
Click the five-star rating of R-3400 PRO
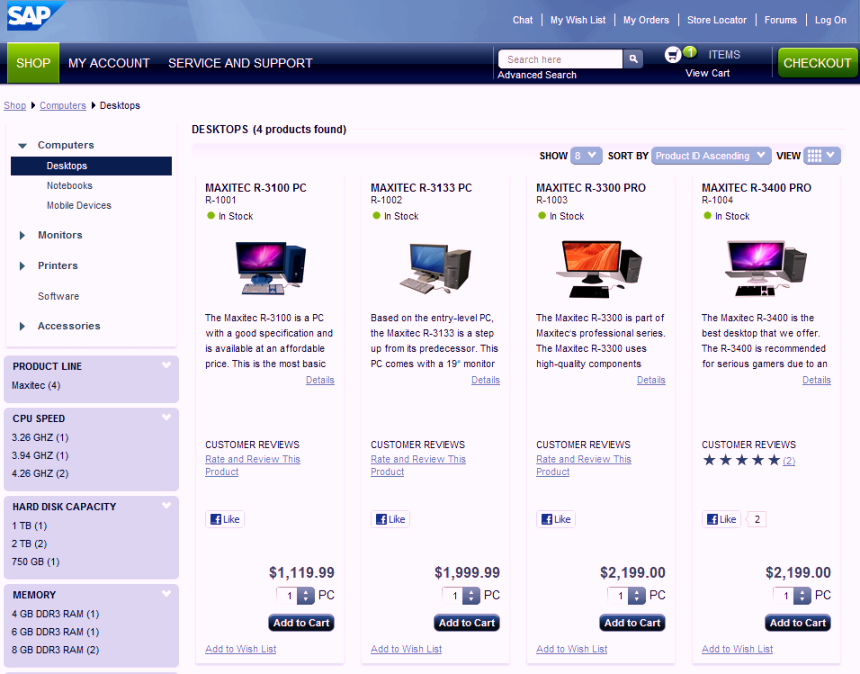tap(742, 460)
